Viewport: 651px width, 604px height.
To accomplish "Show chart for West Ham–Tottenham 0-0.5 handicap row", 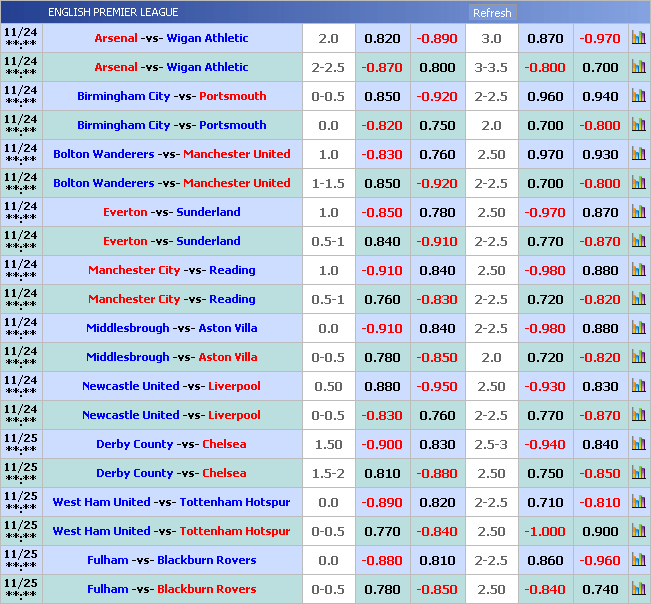I will click(638, 531).
